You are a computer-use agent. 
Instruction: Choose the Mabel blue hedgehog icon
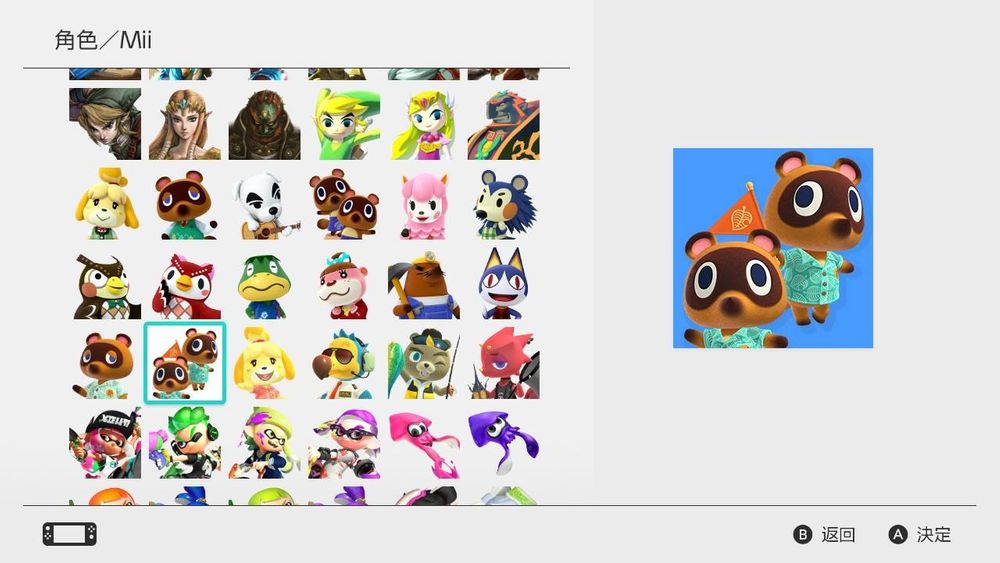point(503,204)
